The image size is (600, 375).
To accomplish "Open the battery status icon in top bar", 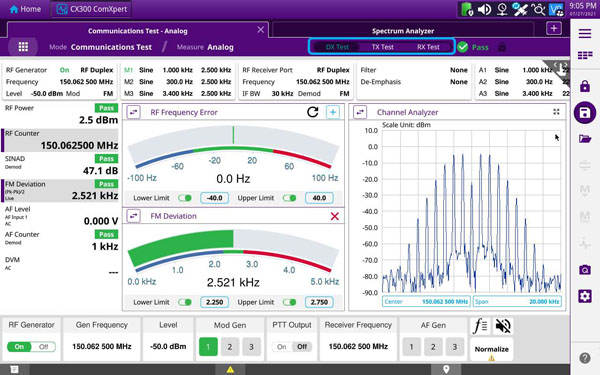I will 467,9.
